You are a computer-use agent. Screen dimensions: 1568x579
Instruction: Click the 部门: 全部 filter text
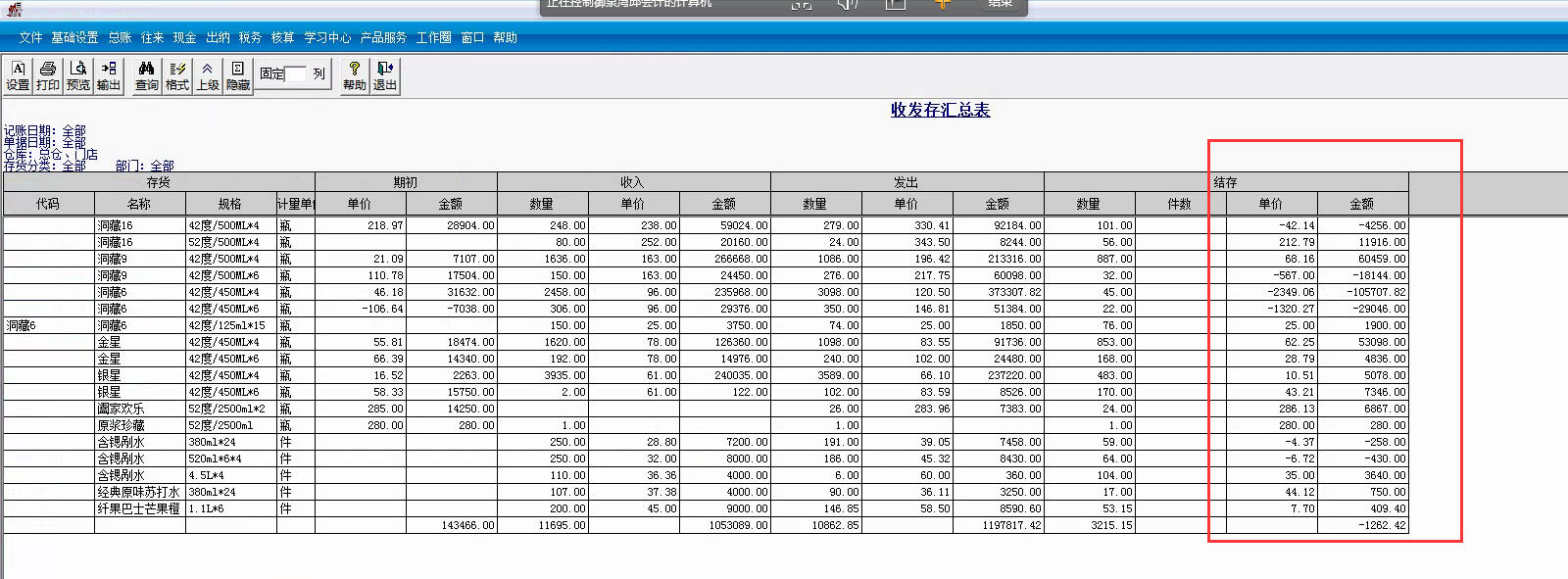tap(144, 166)
